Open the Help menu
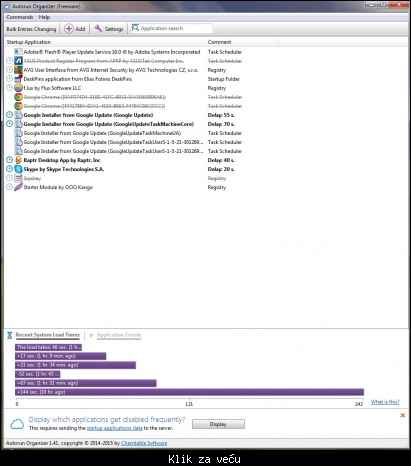This screenshot has width=411, height=466. pos(44,17)
